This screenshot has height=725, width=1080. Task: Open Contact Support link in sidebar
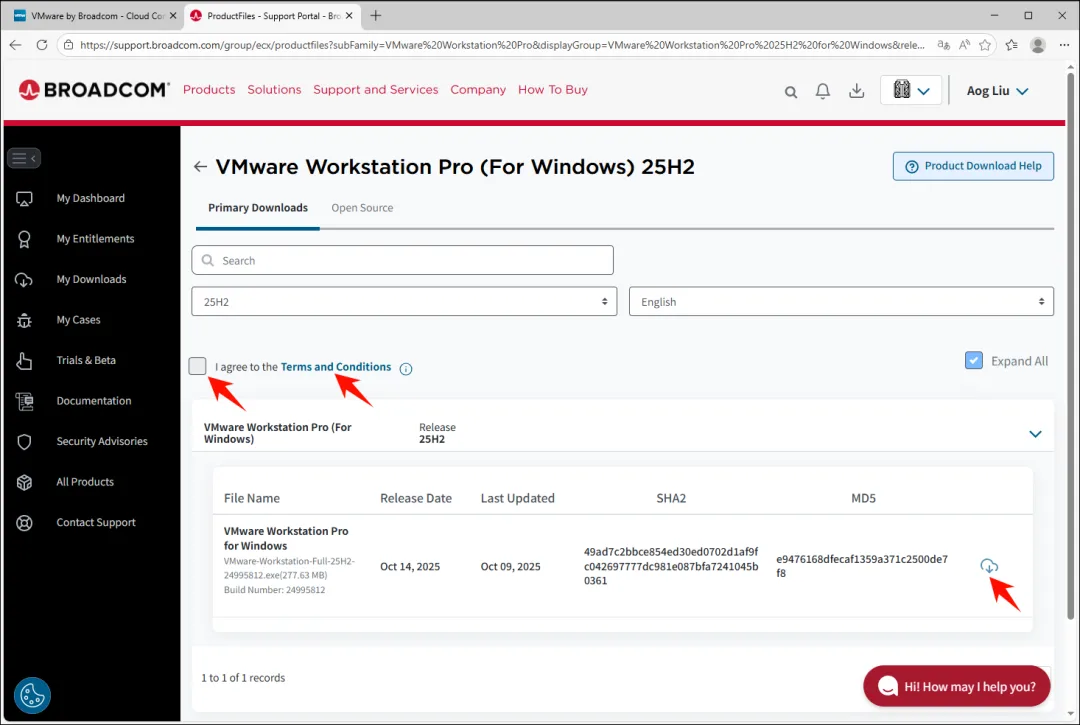pyautogui.click(x=96, y=523)
